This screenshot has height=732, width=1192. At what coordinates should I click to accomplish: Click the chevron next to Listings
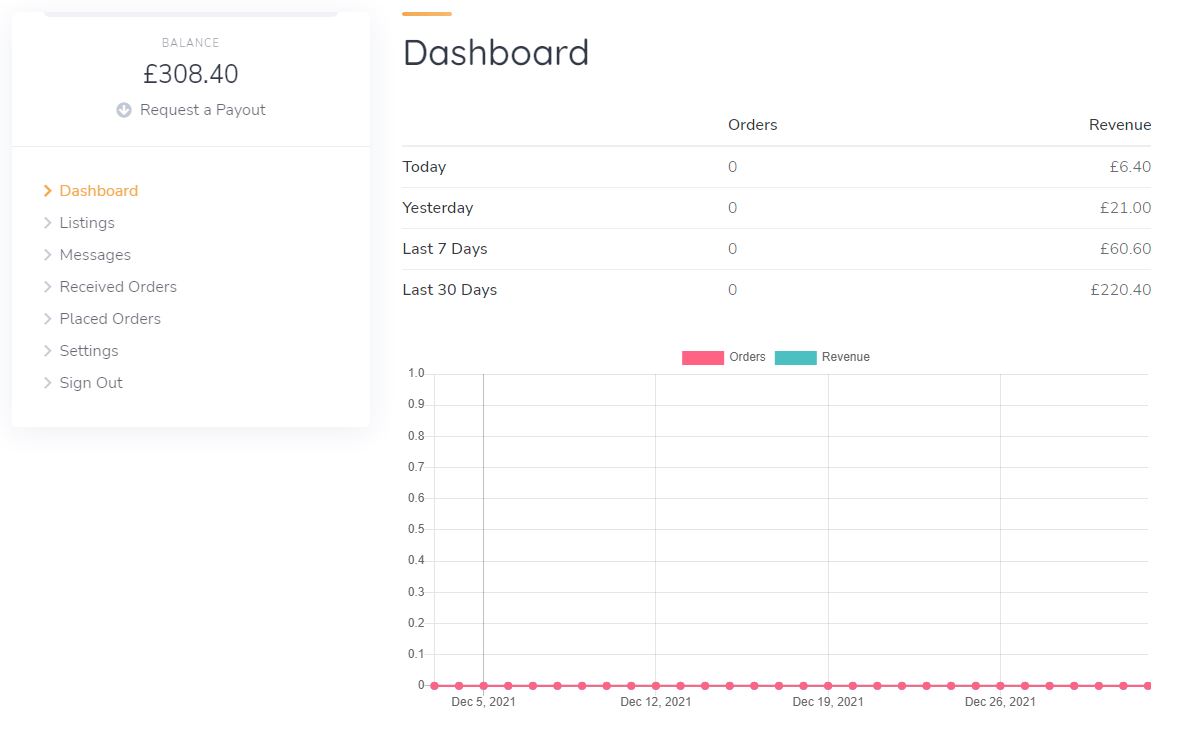coord(47,222)
